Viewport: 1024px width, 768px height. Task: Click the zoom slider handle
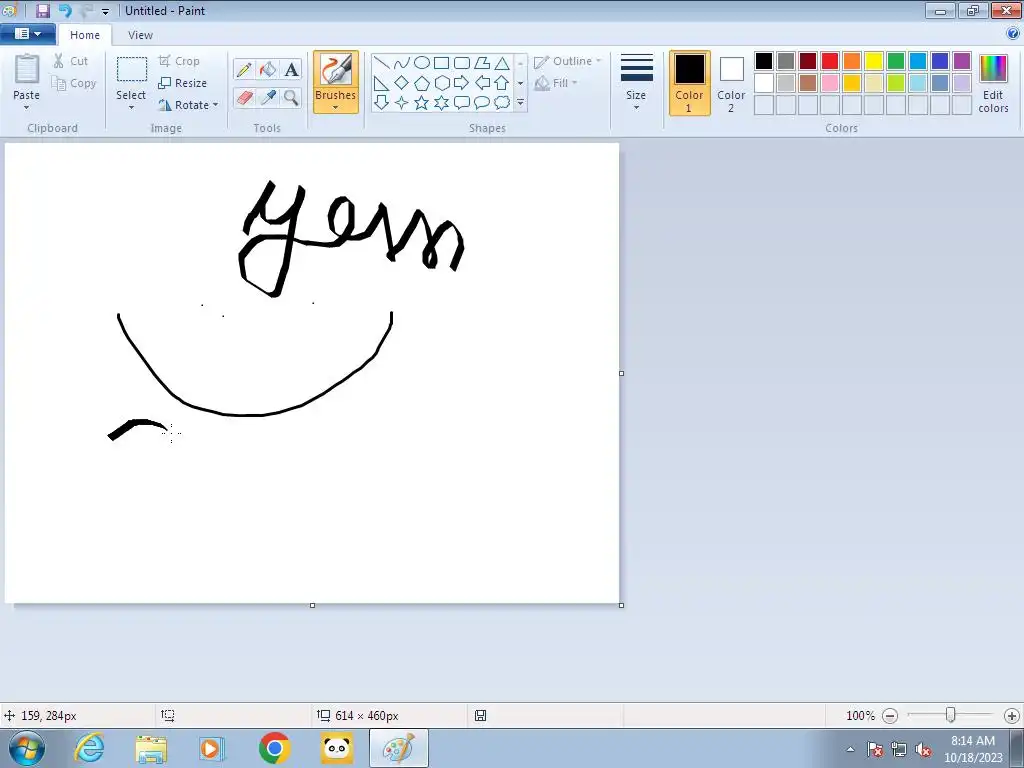click(x=951, y=715)
